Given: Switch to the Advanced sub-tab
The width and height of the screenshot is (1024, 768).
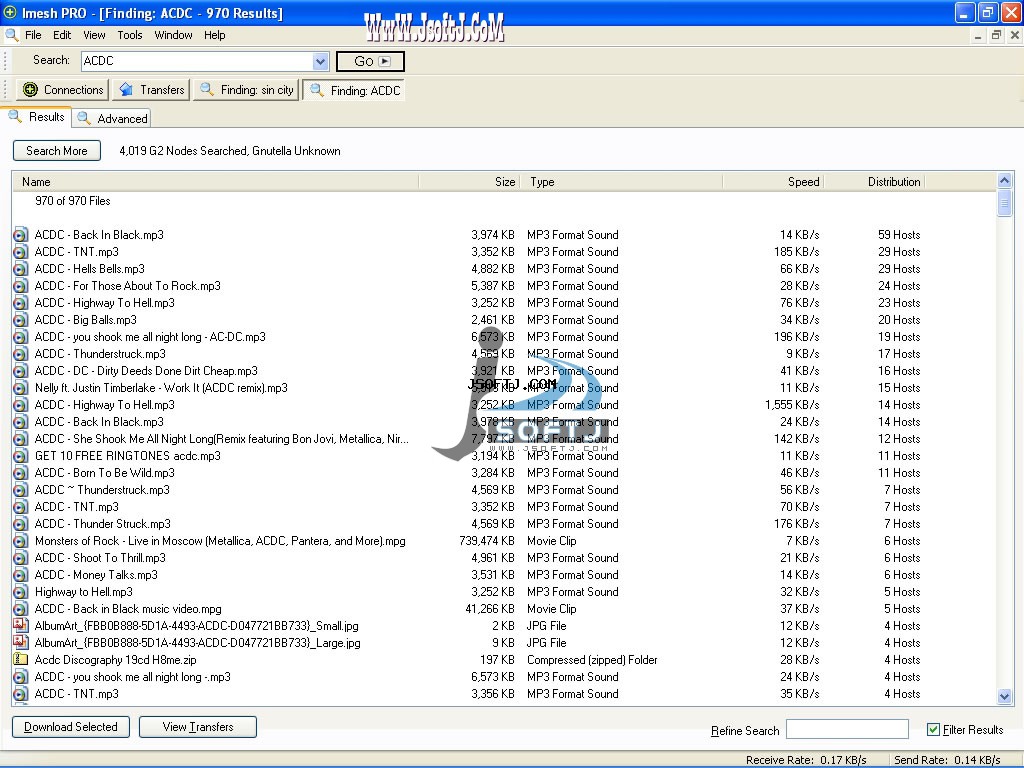Looking at the screenshot, I should [112, 119].
